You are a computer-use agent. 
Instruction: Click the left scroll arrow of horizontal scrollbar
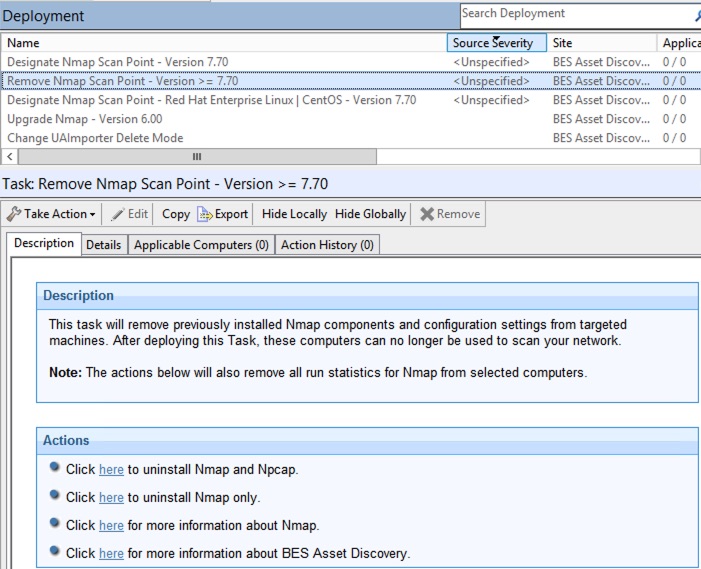[x=10, y=156]
